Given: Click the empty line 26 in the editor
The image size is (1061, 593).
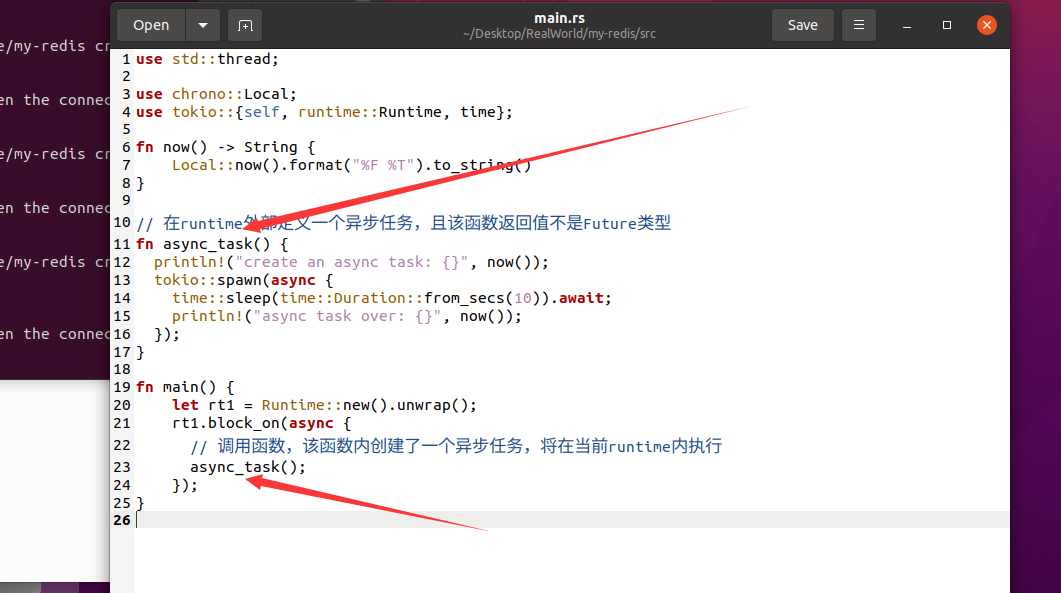Looking at the screenshot, I should [x=572, y=520].
